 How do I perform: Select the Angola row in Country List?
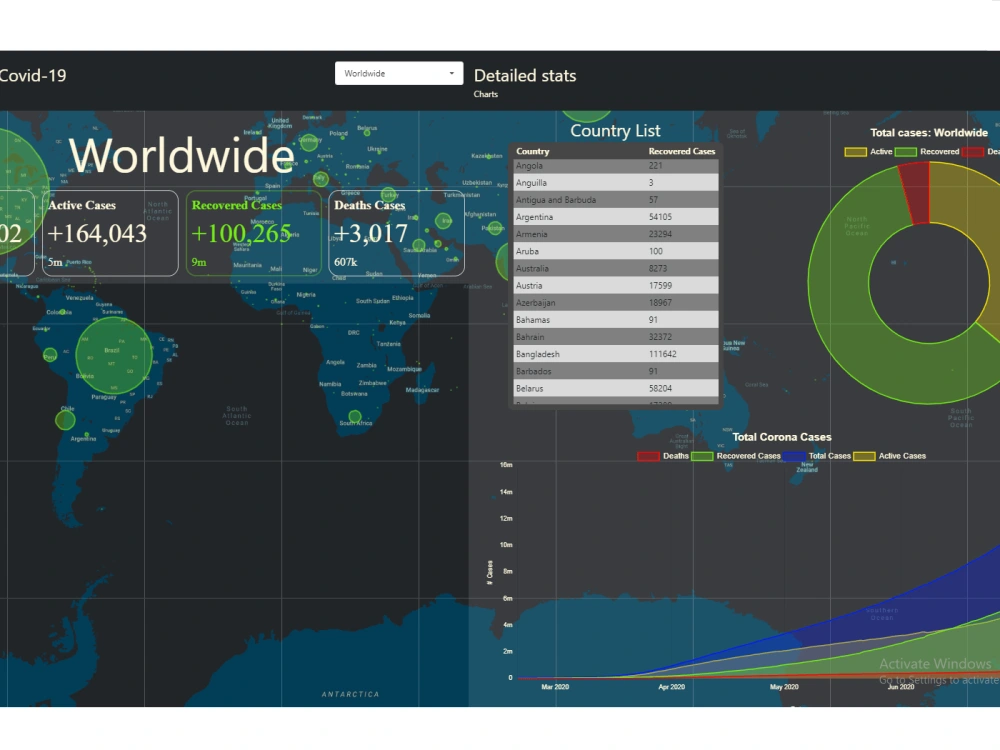coord(616,166)
